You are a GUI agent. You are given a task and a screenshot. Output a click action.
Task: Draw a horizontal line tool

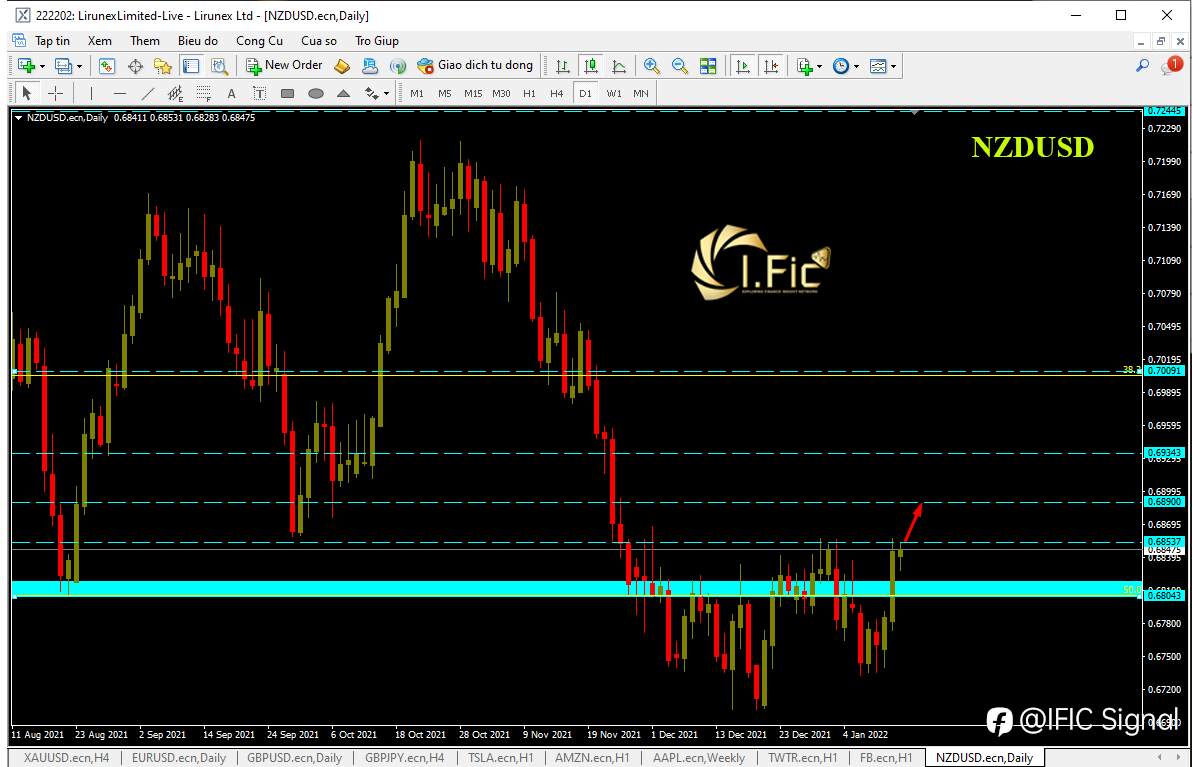pyautogui.click(x=119, y=93)
